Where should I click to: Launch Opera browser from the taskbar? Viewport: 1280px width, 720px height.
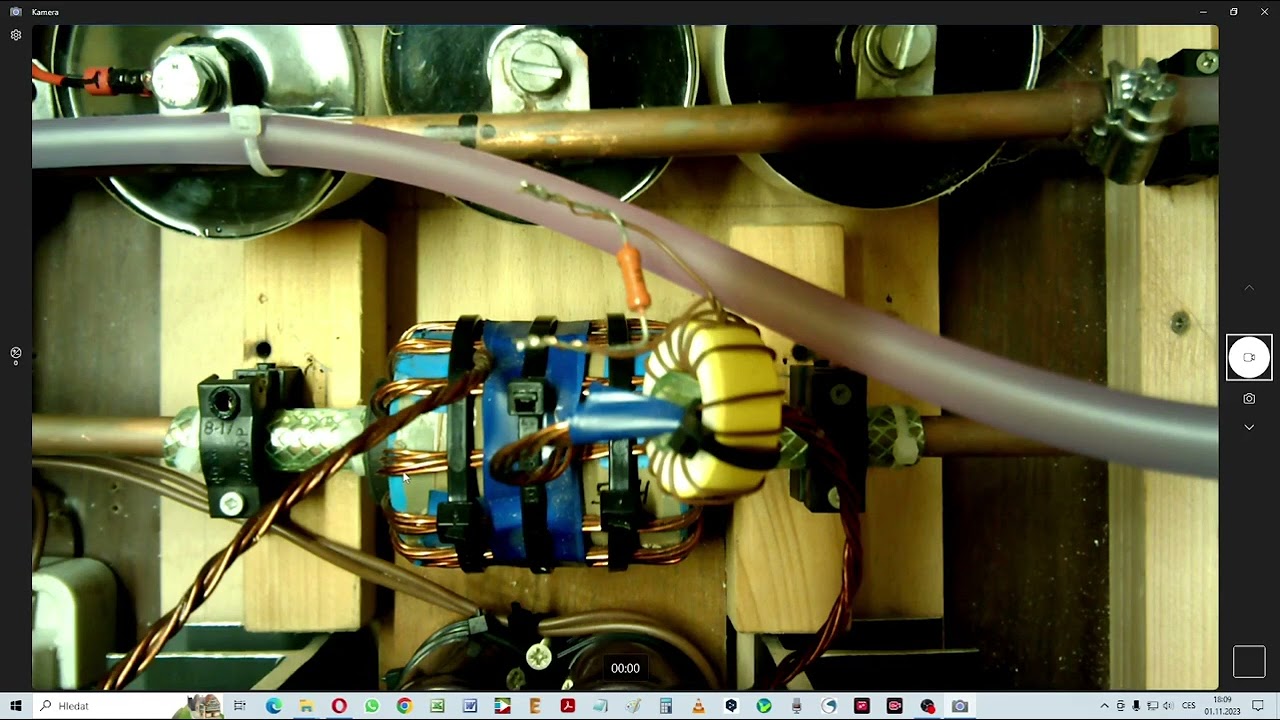(x=339, y=706)
